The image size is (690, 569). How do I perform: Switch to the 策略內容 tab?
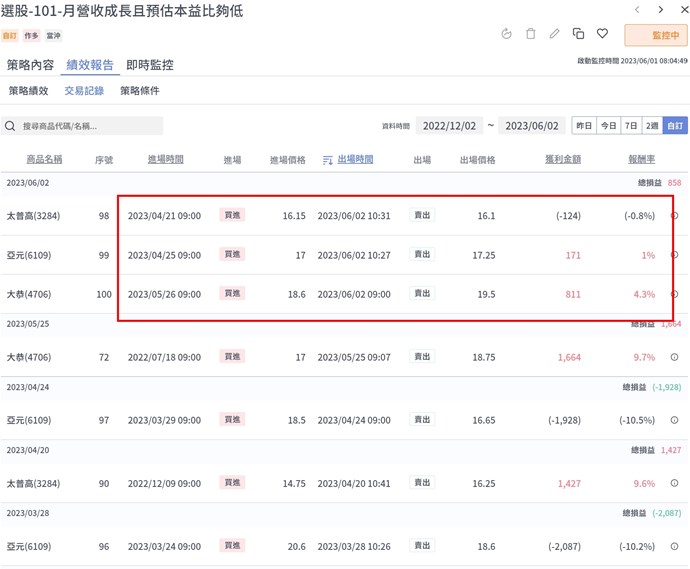click(30, 65)
